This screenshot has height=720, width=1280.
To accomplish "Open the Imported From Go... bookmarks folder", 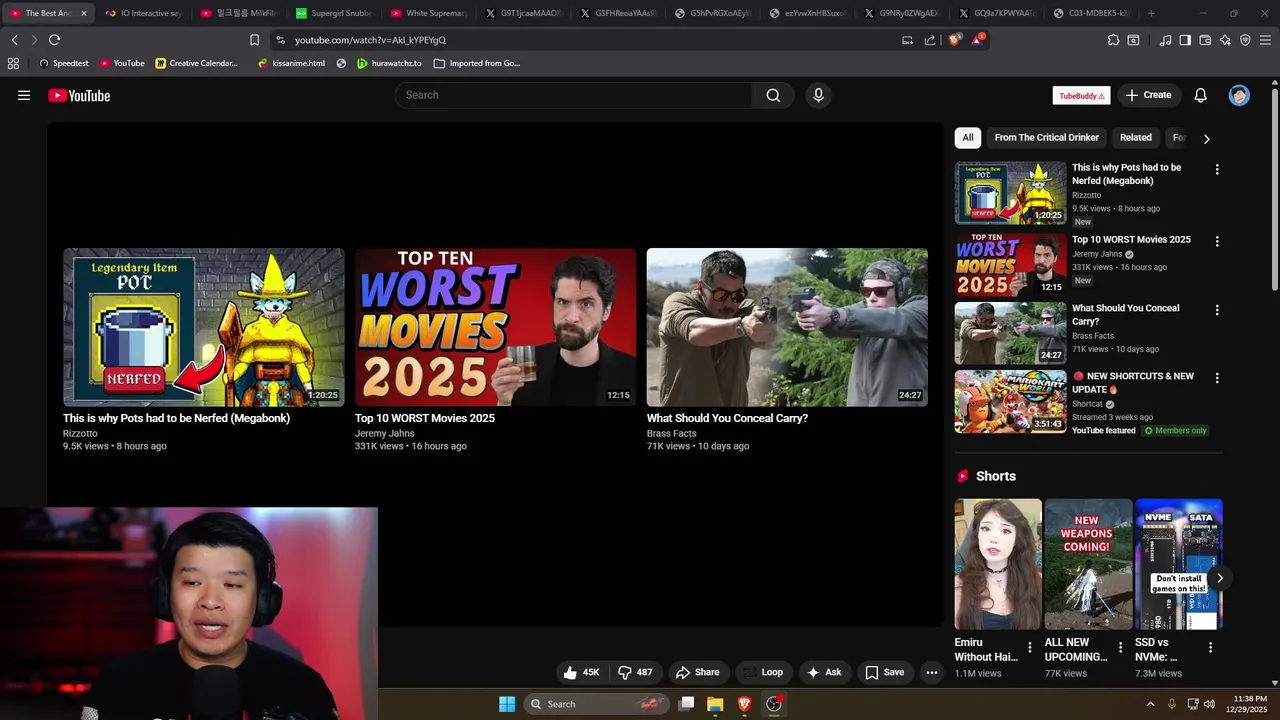I will click(x=477, y=63).
